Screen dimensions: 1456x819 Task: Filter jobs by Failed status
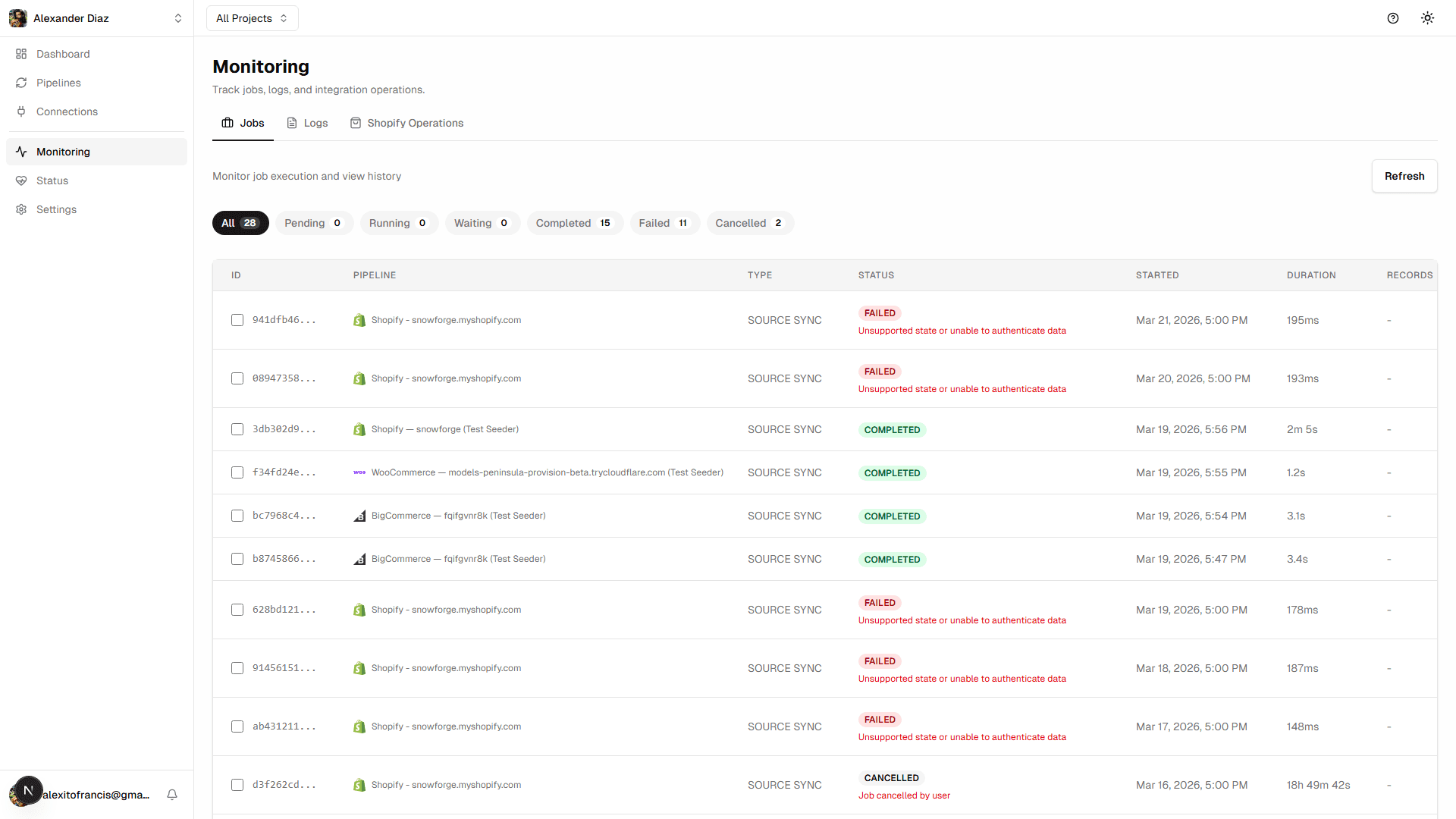click(x=664, y=223)
